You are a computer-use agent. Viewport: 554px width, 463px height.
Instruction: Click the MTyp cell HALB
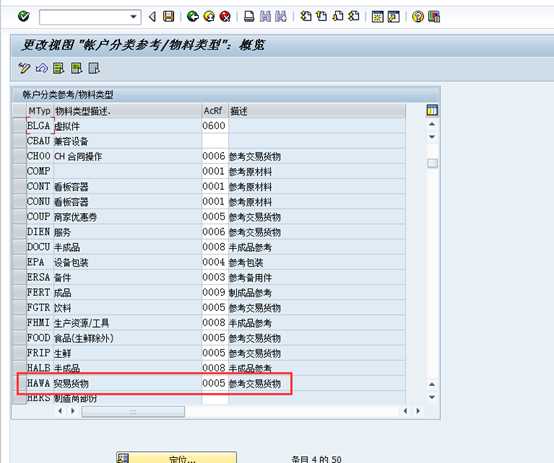tap(40, 368)
